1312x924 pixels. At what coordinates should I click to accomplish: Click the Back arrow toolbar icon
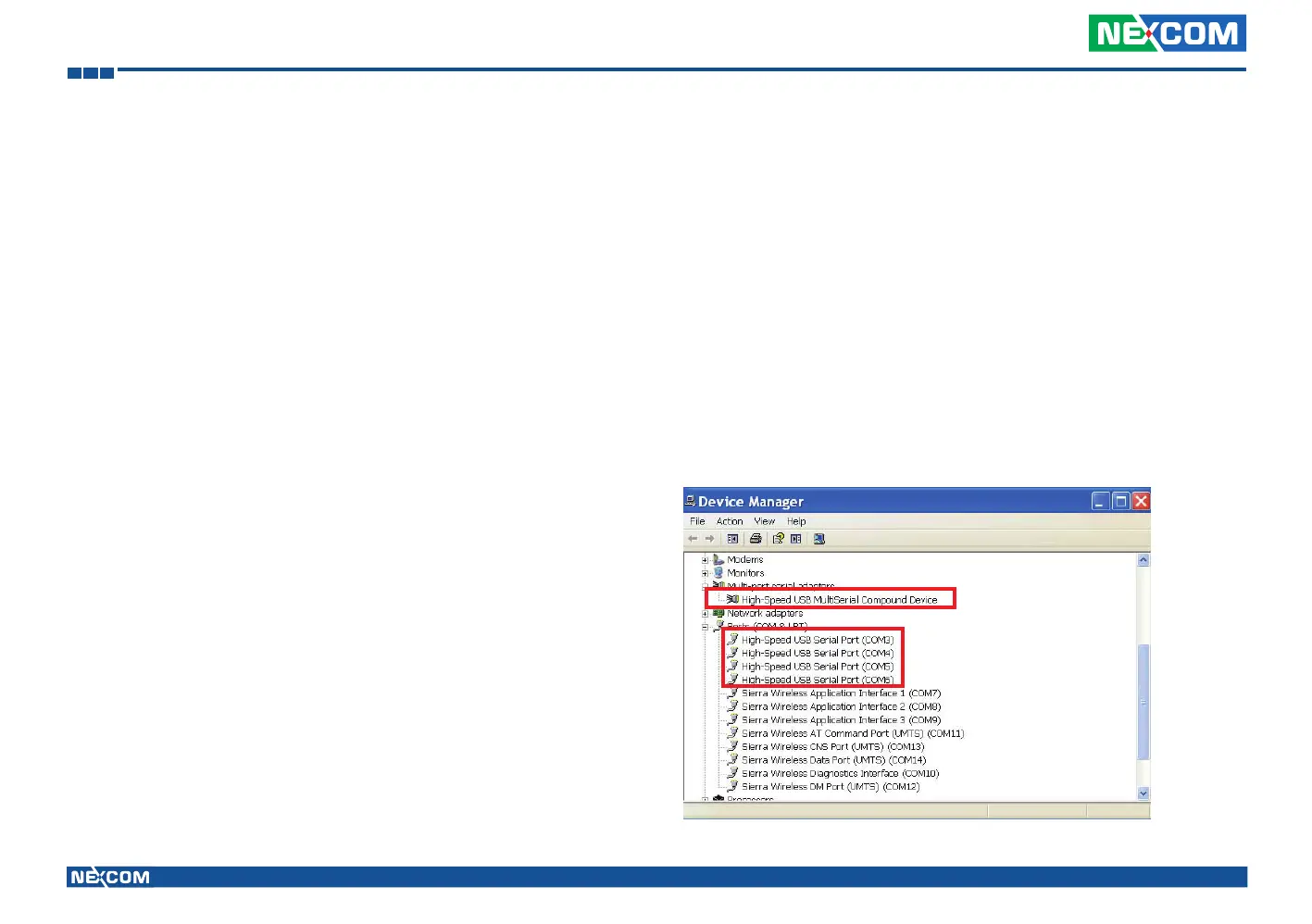tap(693, 539)
